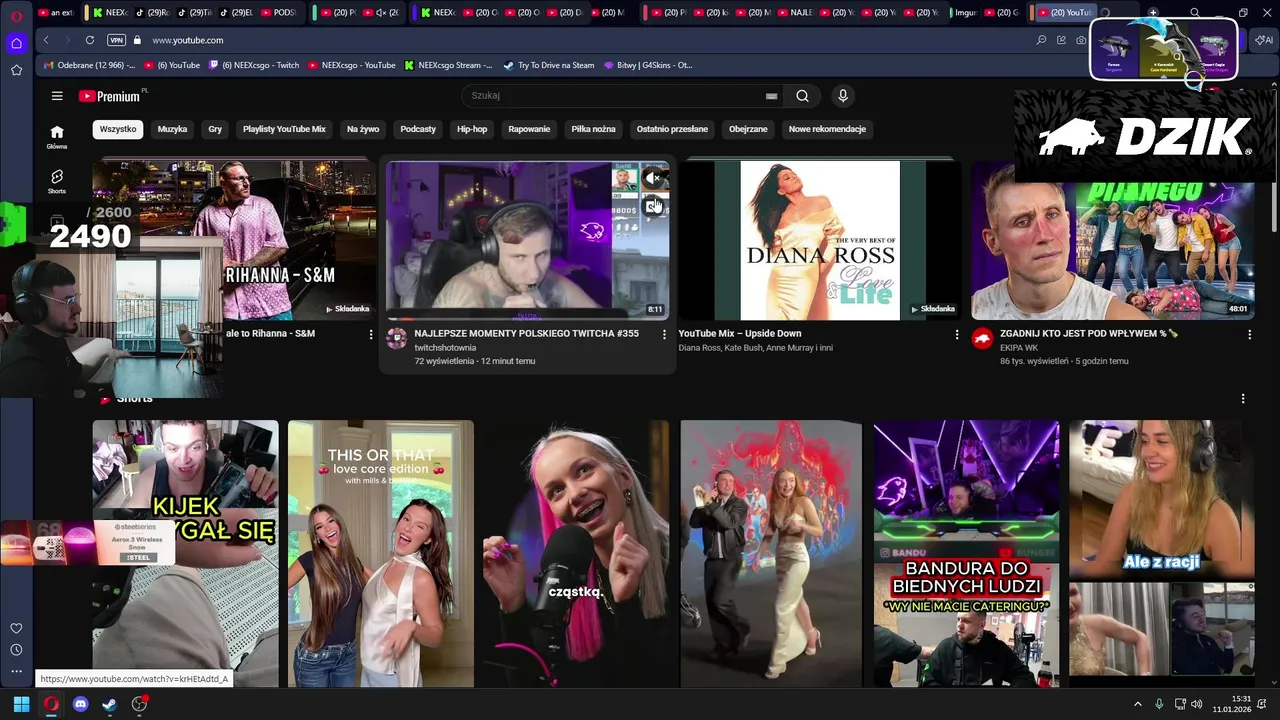
Task: Open Try To Drive na Steam bookmark
Action: click(547, 65)
